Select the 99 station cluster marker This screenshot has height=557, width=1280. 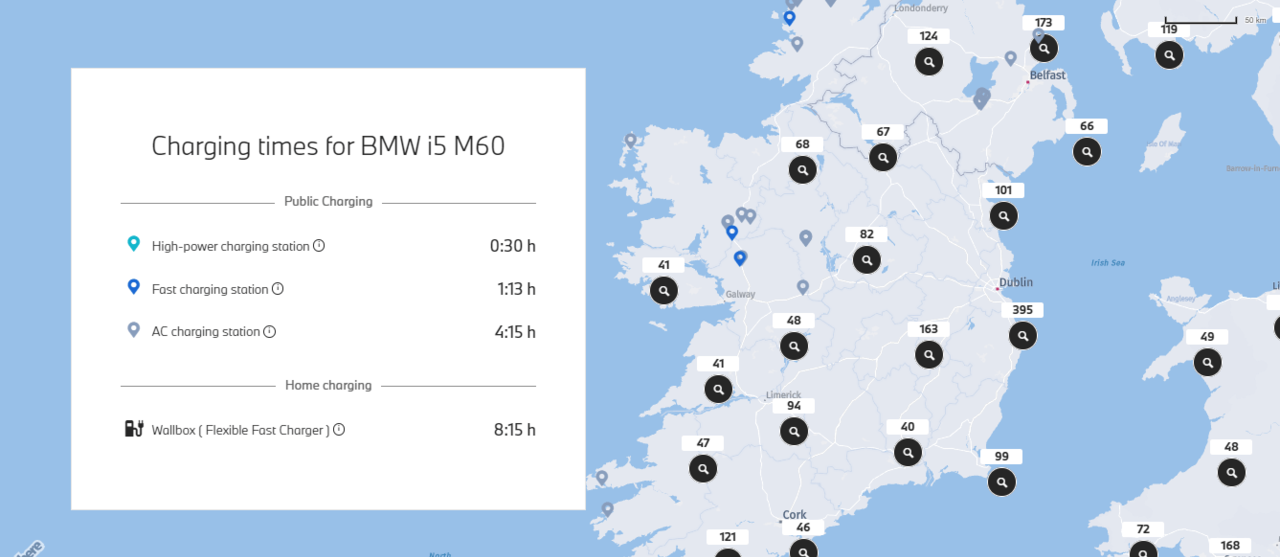(1002, 481)
